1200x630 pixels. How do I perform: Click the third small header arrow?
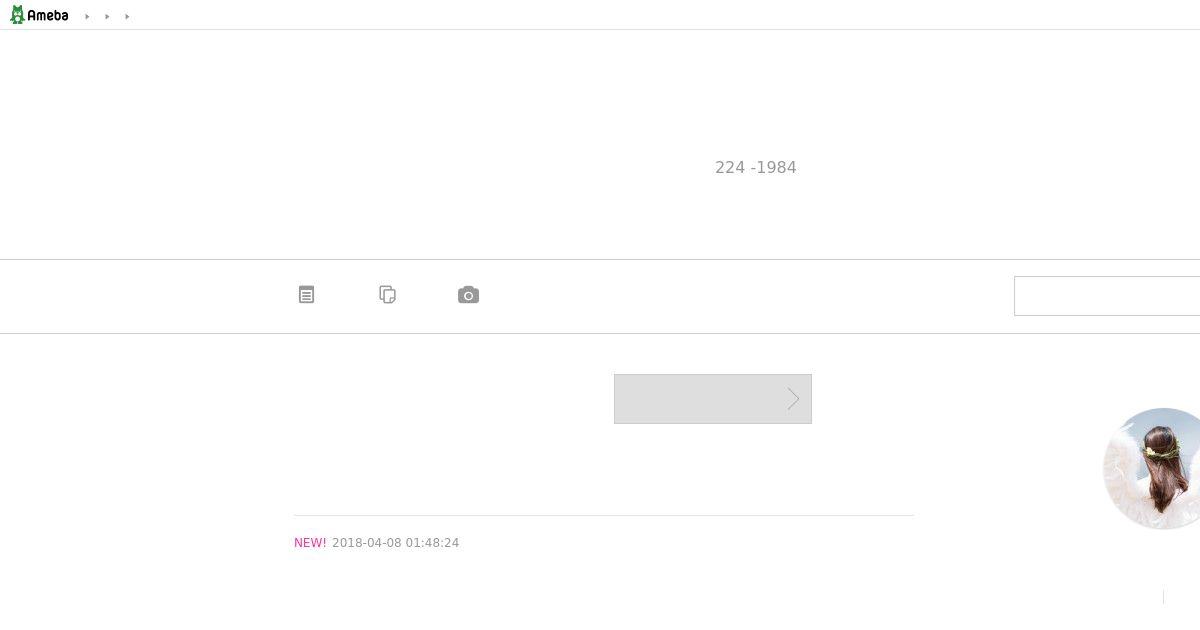(127, 17)
